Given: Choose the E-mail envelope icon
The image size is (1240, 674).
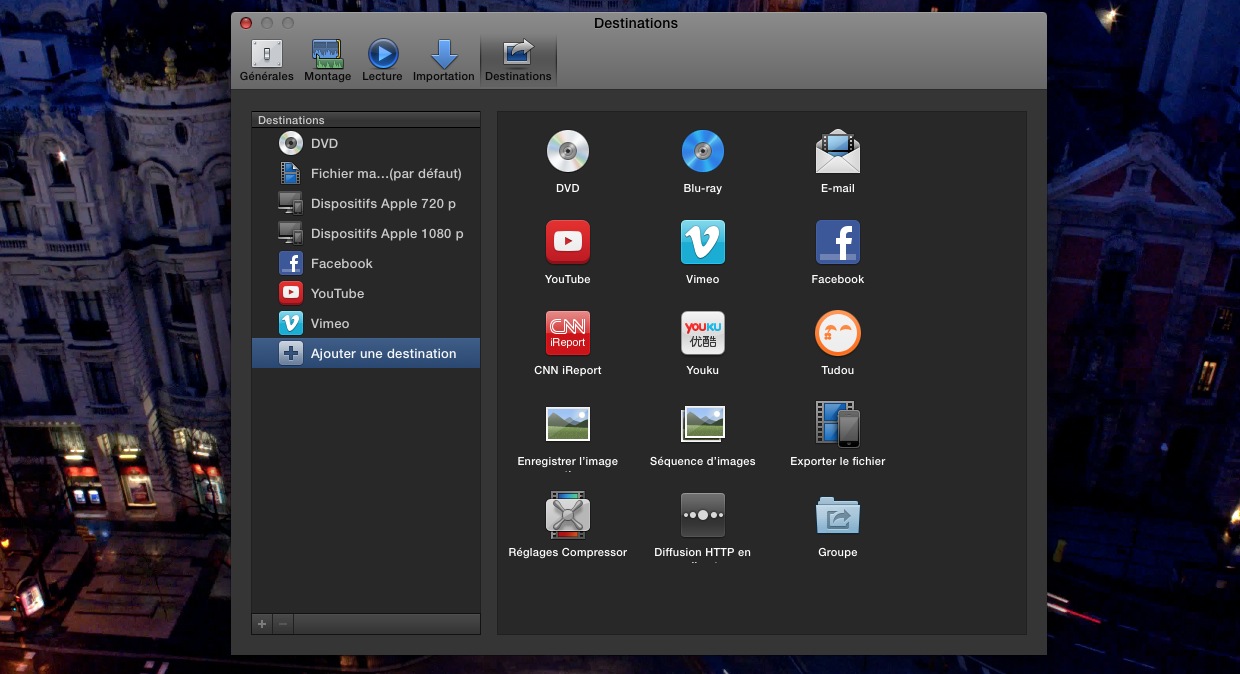Looking at the screenshot, I should click(837, 152).
